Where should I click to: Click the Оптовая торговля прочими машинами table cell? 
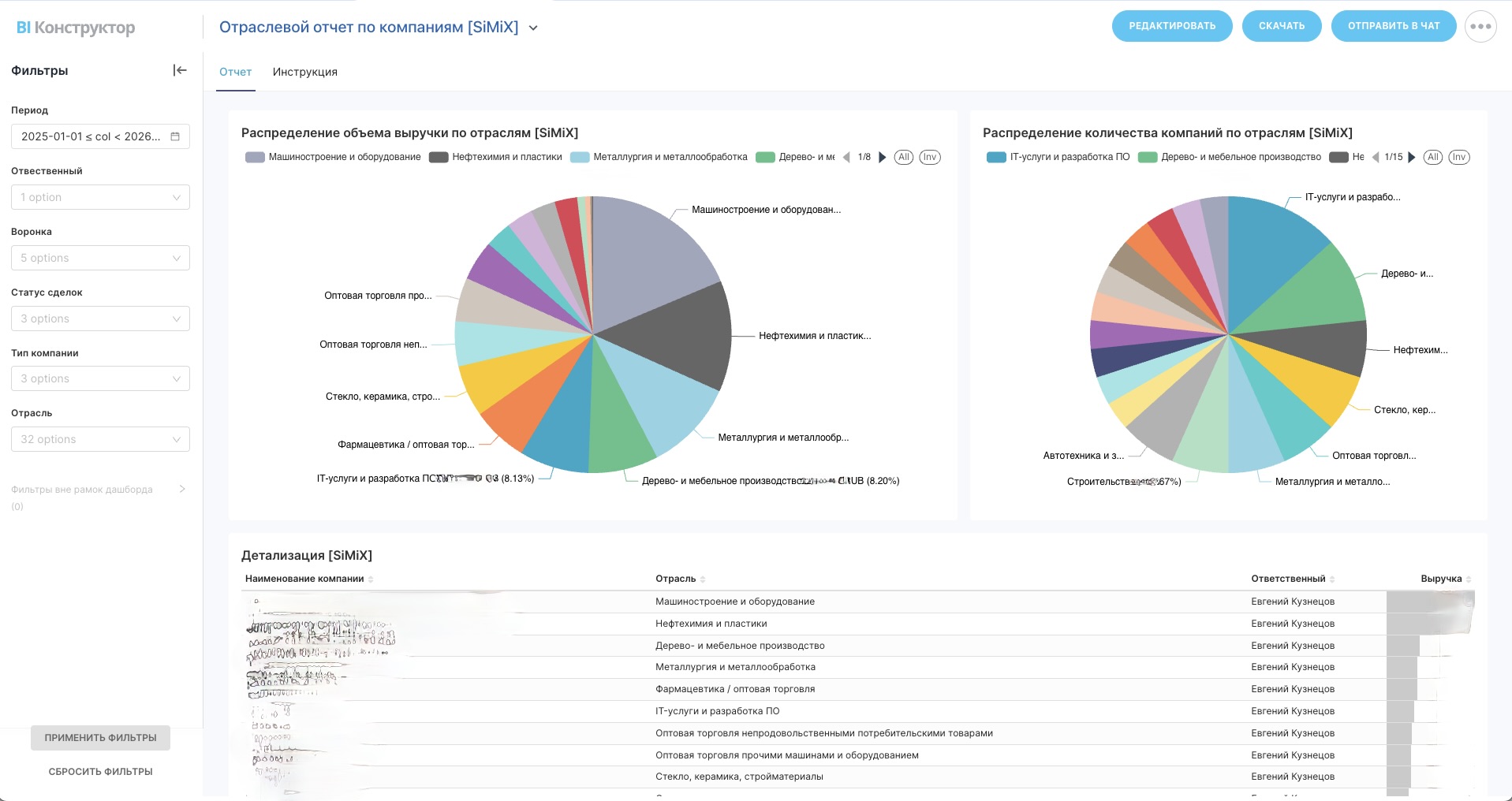(787, 755)
